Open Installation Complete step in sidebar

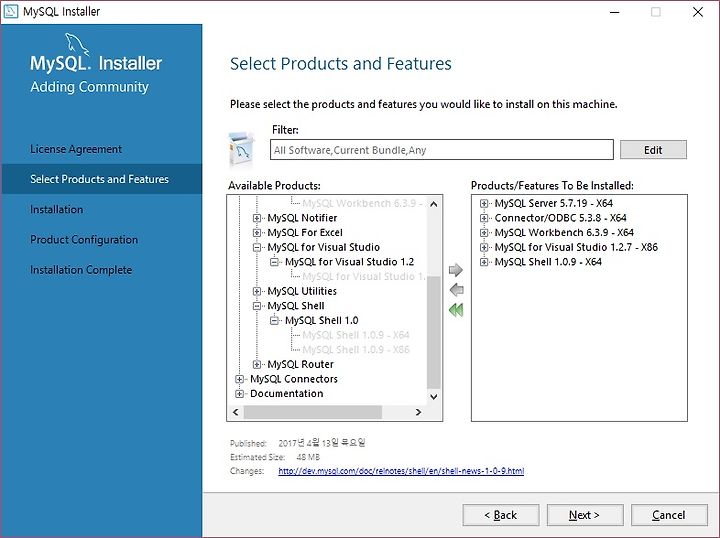[81, 270]
